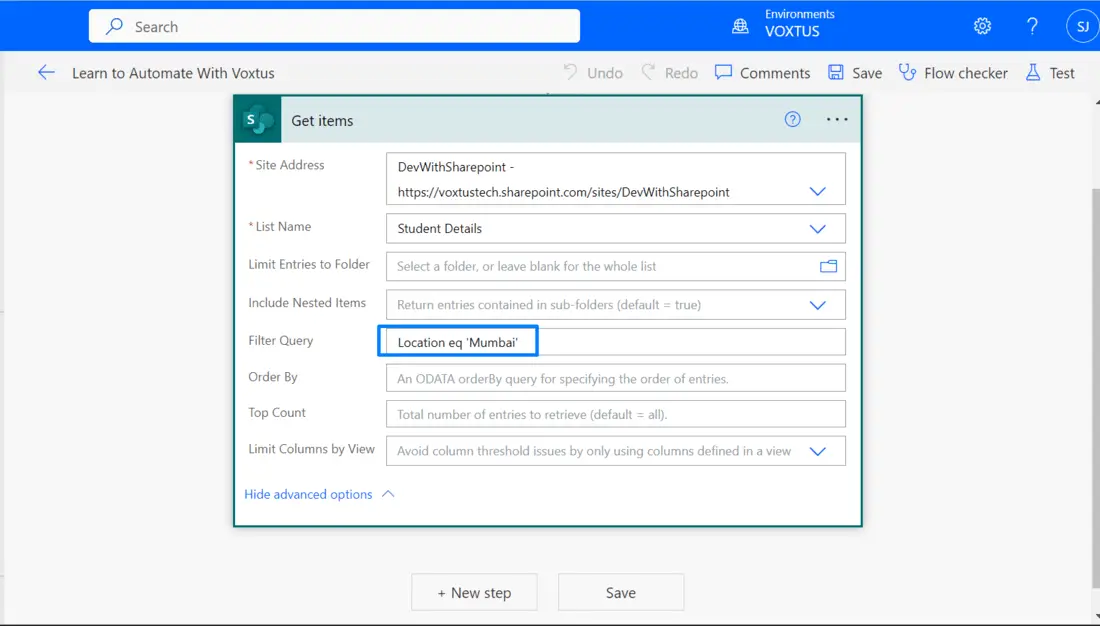1100x626 pixels.
Task: Expand the Site Address dropdown
Action: 817,191
